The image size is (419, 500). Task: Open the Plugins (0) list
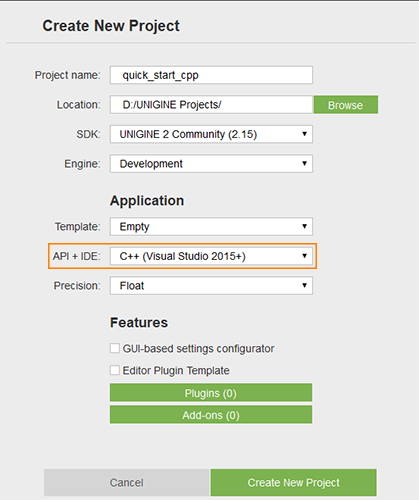click(x=211, y=393)
